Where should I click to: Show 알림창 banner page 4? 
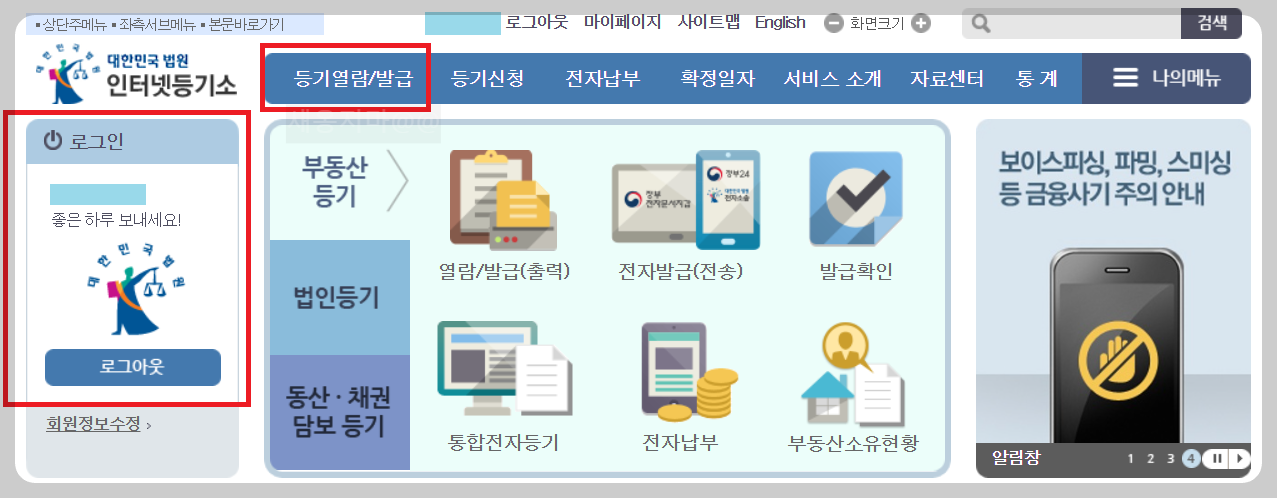pyautogui.click(x=1191, y=459)
